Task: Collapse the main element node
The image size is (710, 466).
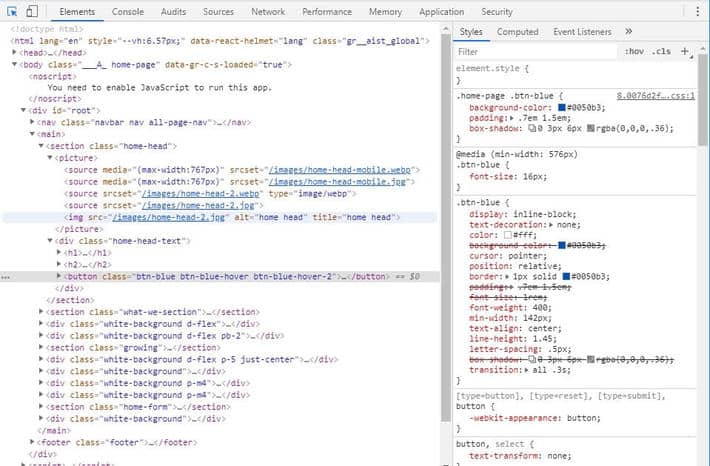Action: point(32,134)
